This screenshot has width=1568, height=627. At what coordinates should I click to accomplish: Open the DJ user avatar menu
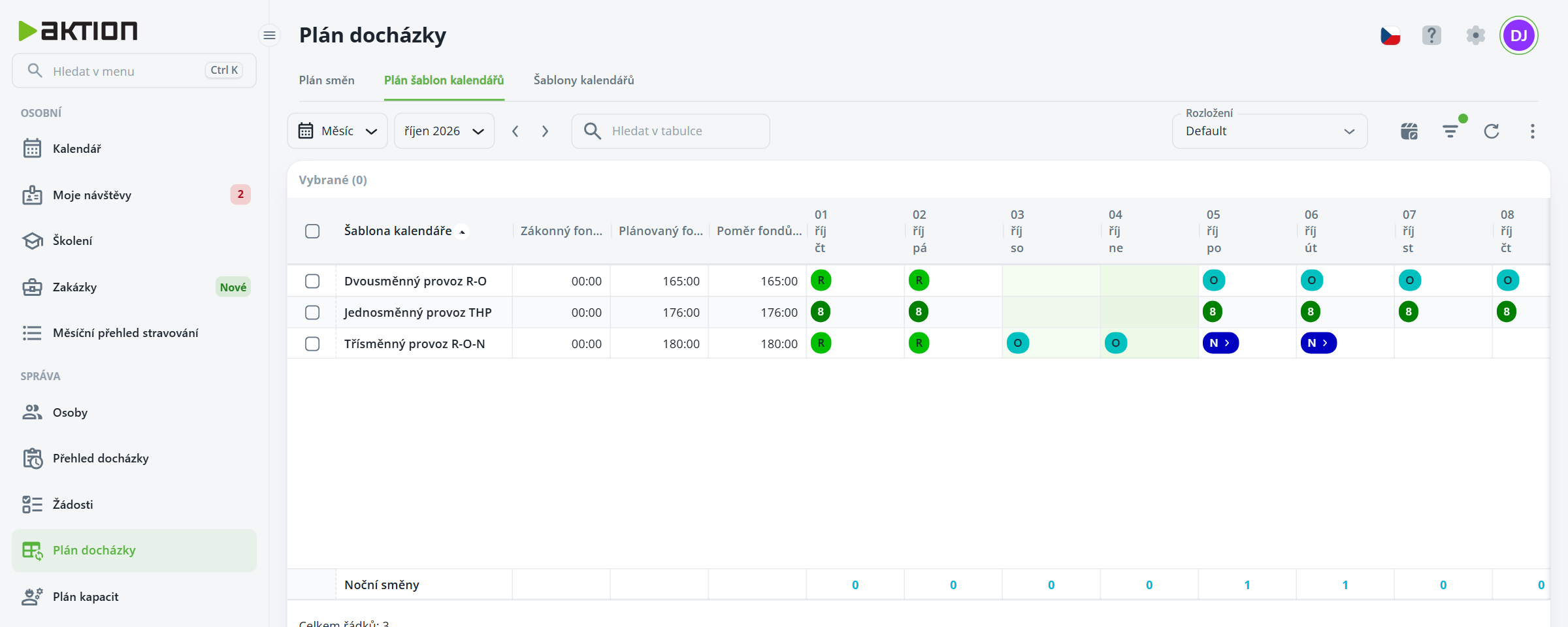tap(1519, 35)
